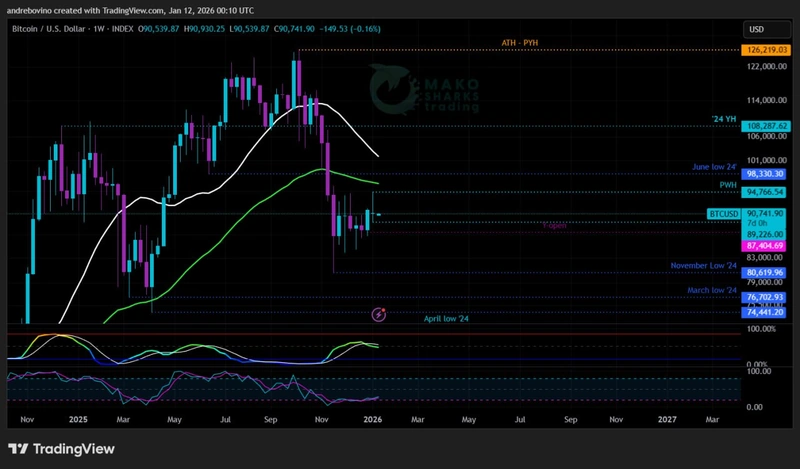800x469 pixels.
Task: Select the November Low '24 level label
Action: (703, 266)
